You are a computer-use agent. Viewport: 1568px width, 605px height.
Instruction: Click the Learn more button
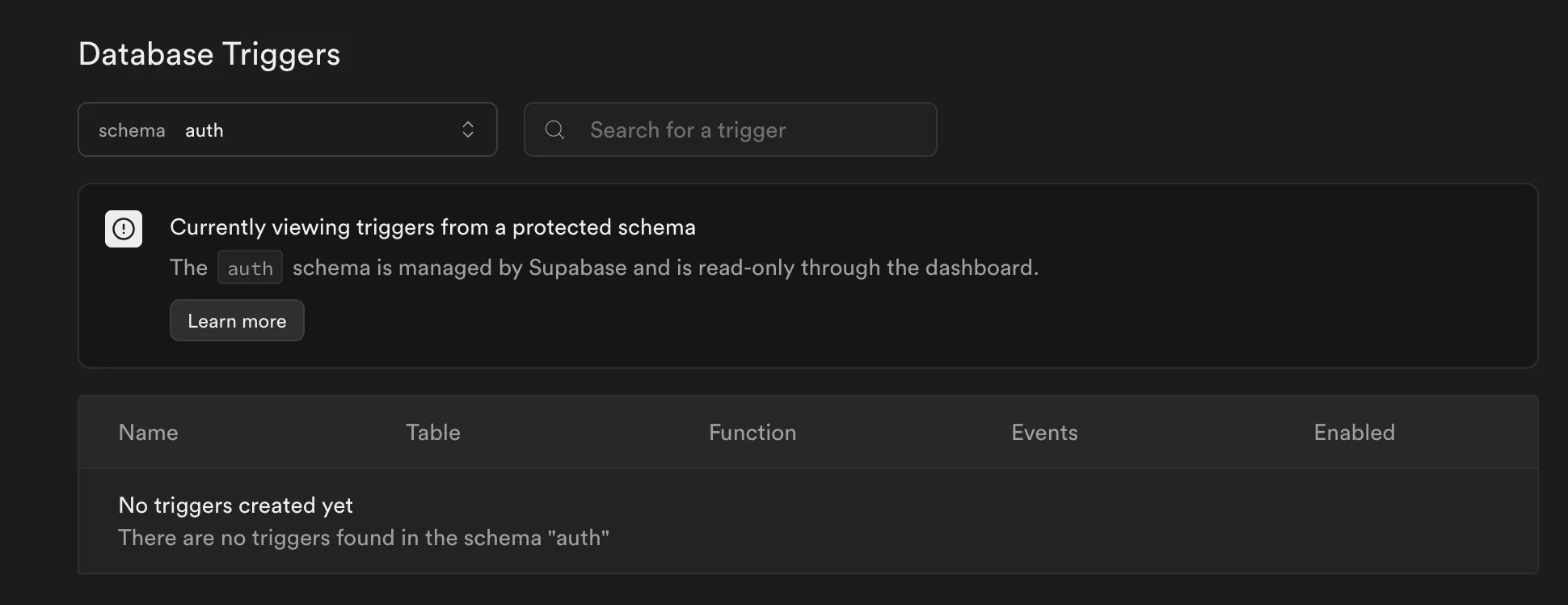(x=236, y=320)
